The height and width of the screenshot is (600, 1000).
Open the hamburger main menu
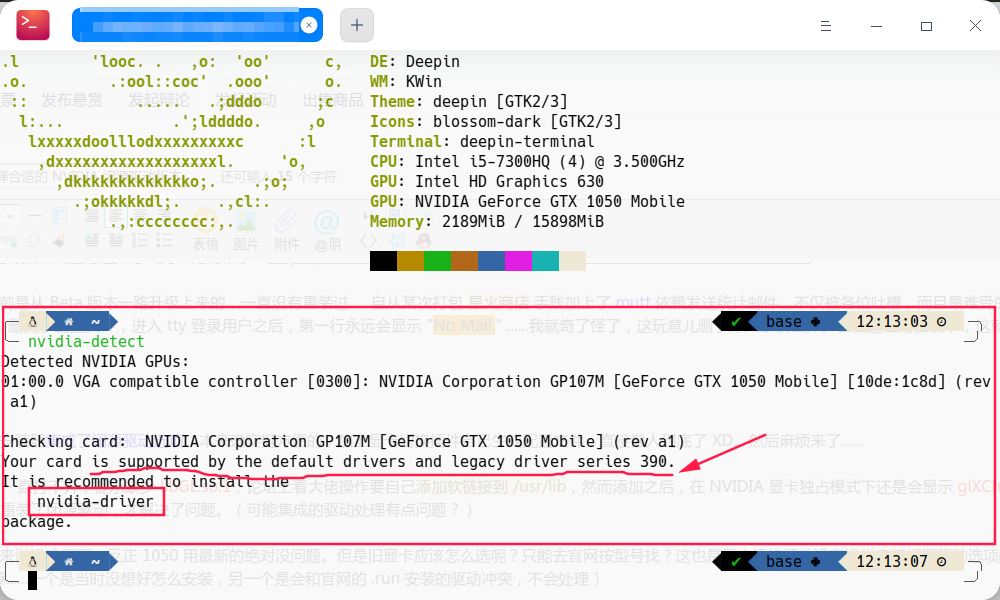[x=825, y=26]
